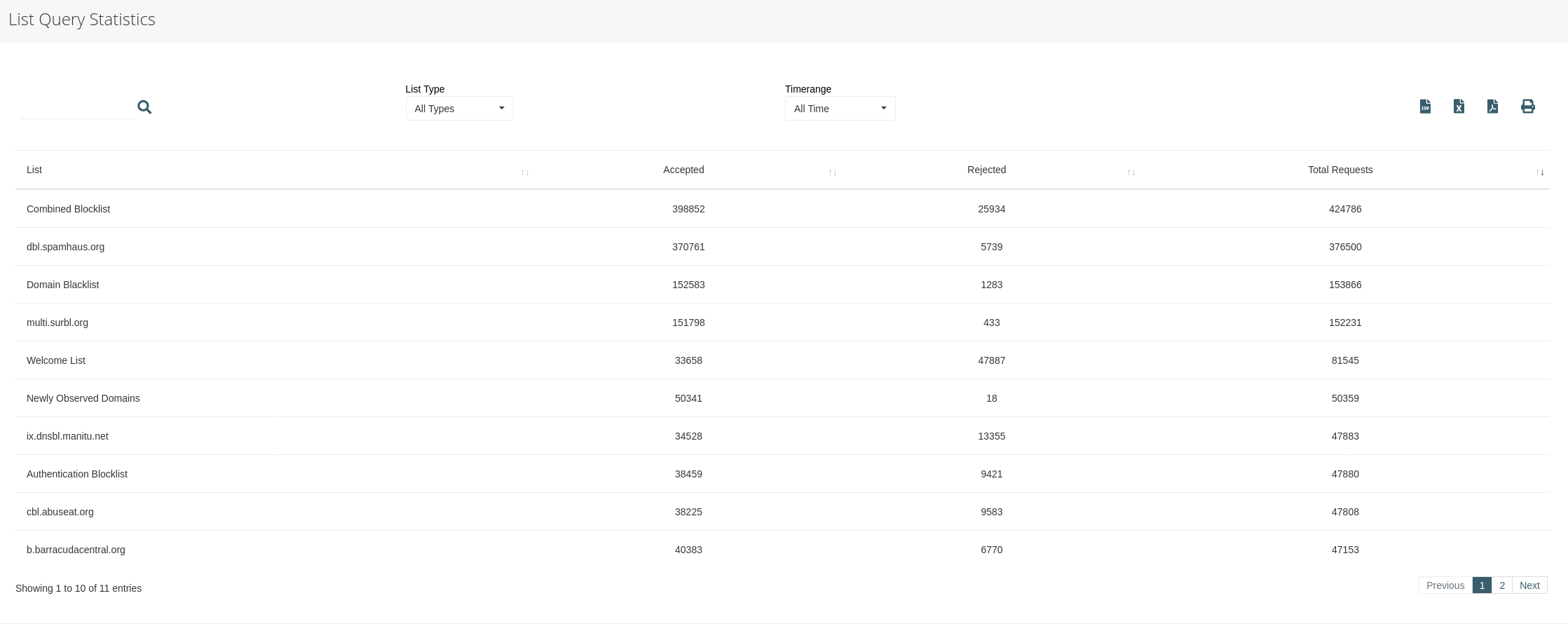The image size is (1568, 624).
Task: Click accepted value 152583
Action: pyautogui.click(x=688, y=285)
